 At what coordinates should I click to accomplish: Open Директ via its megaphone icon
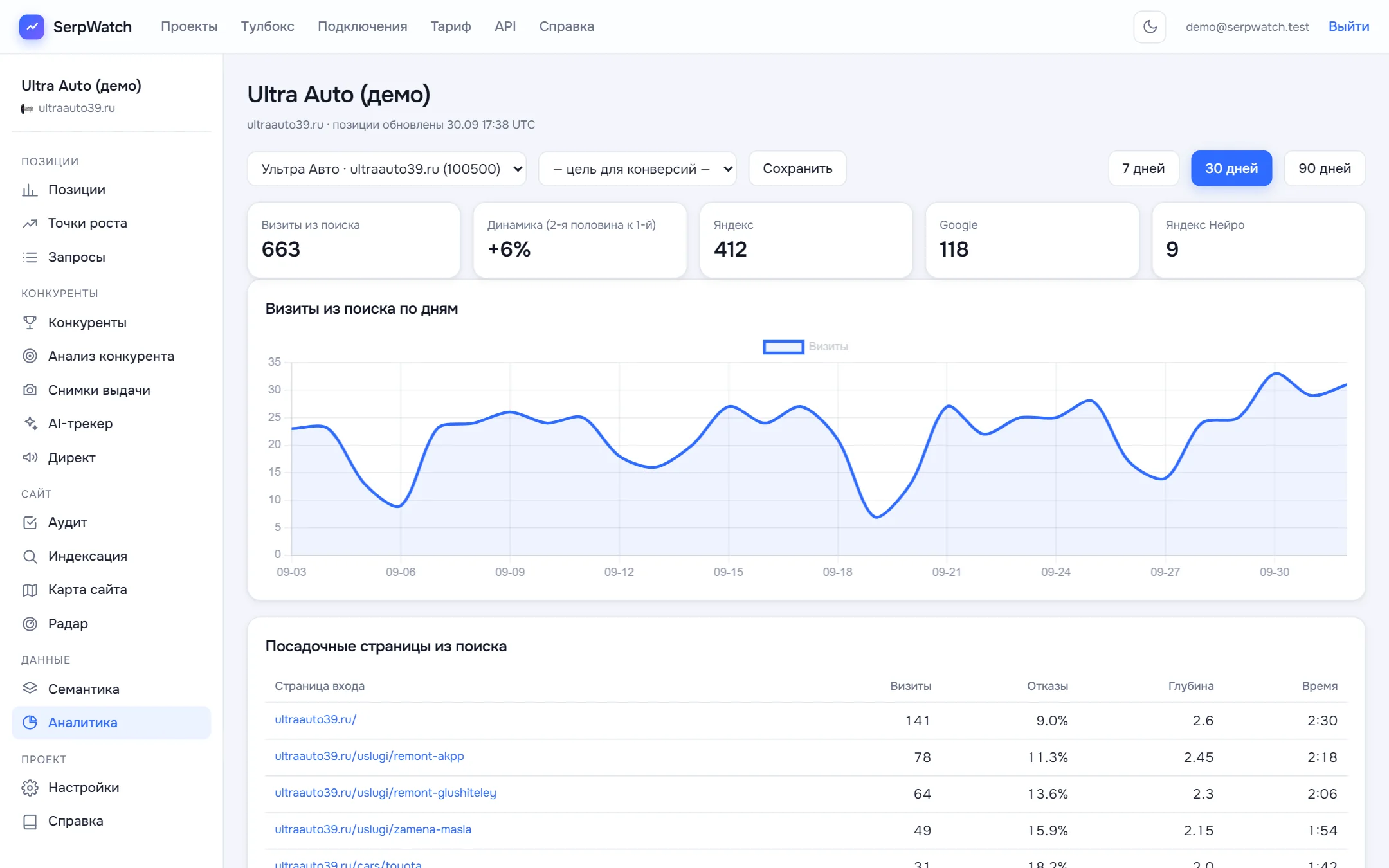(x=30, y=458)
